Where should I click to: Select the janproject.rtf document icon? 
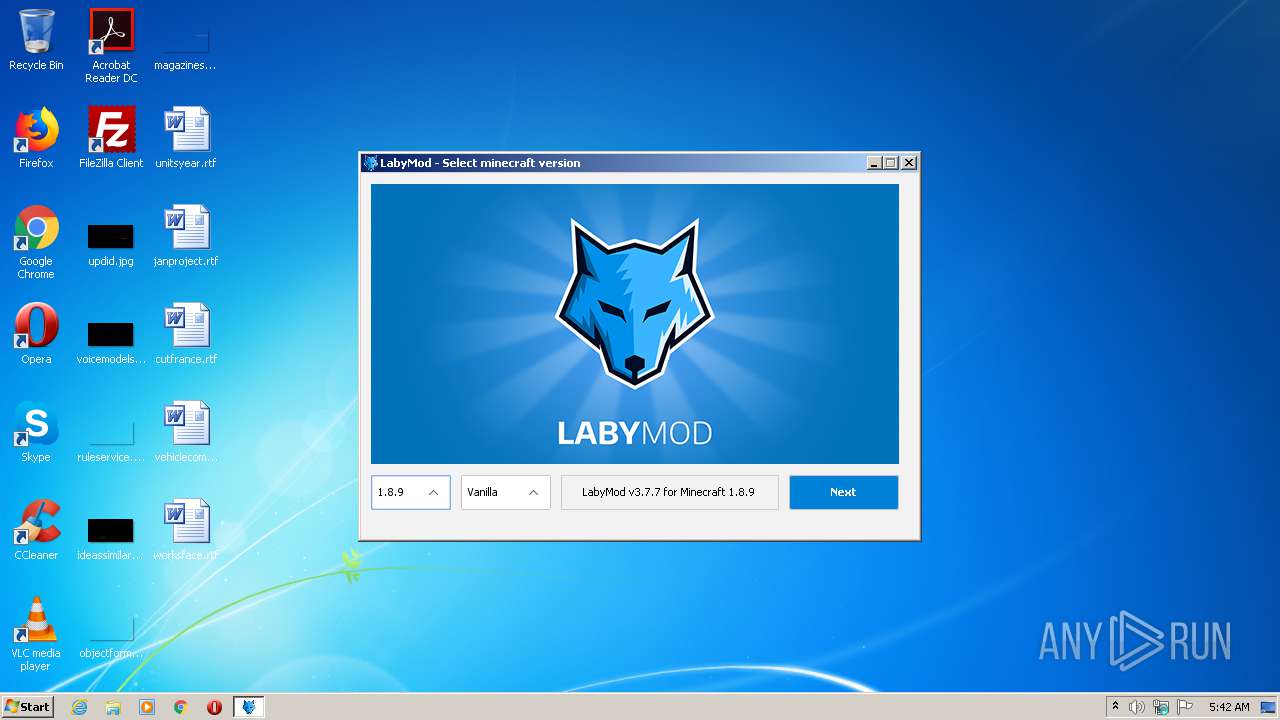click(185, 236)
